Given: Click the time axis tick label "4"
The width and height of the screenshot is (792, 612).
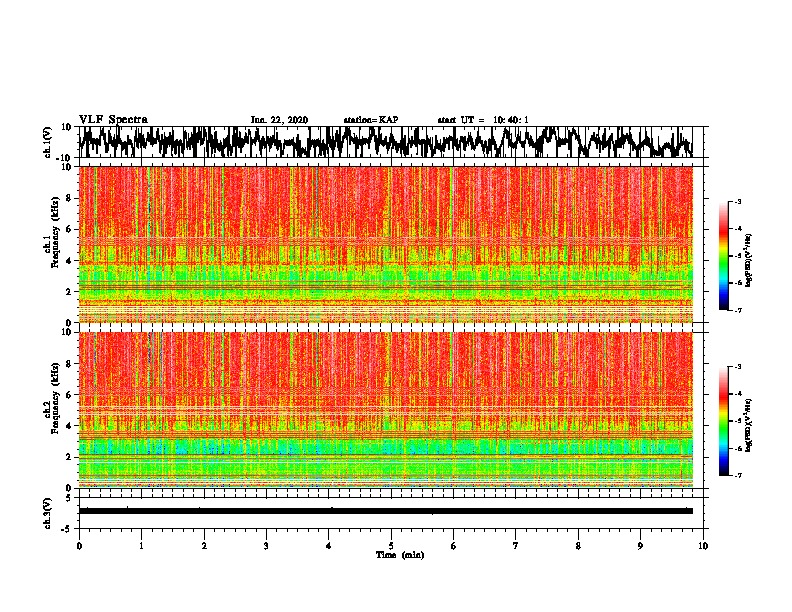Looking at the screenshot, I should 329,546.
